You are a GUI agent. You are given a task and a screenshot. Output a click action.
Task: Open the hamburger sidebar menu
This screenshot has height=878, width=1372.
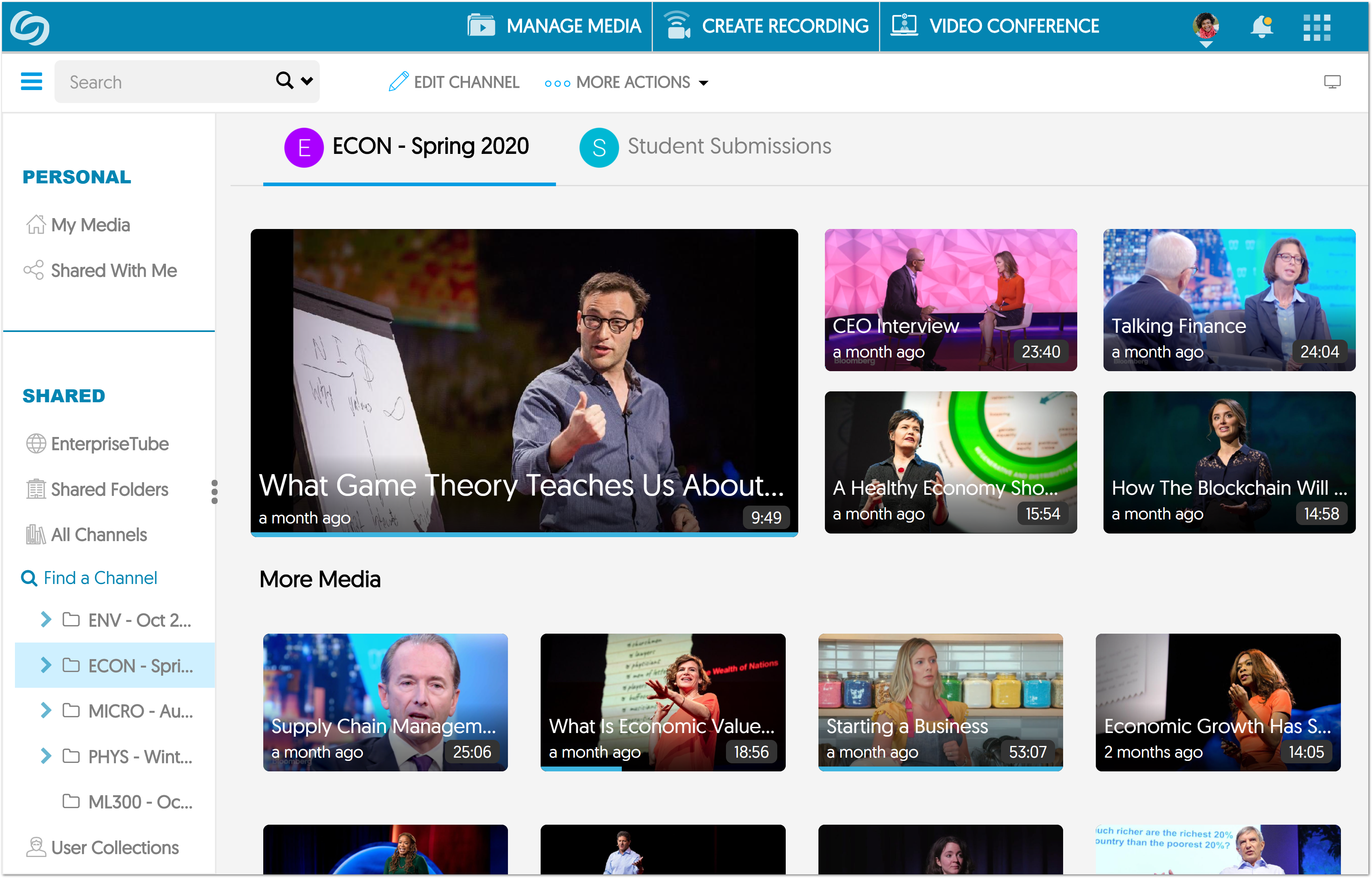31,82
